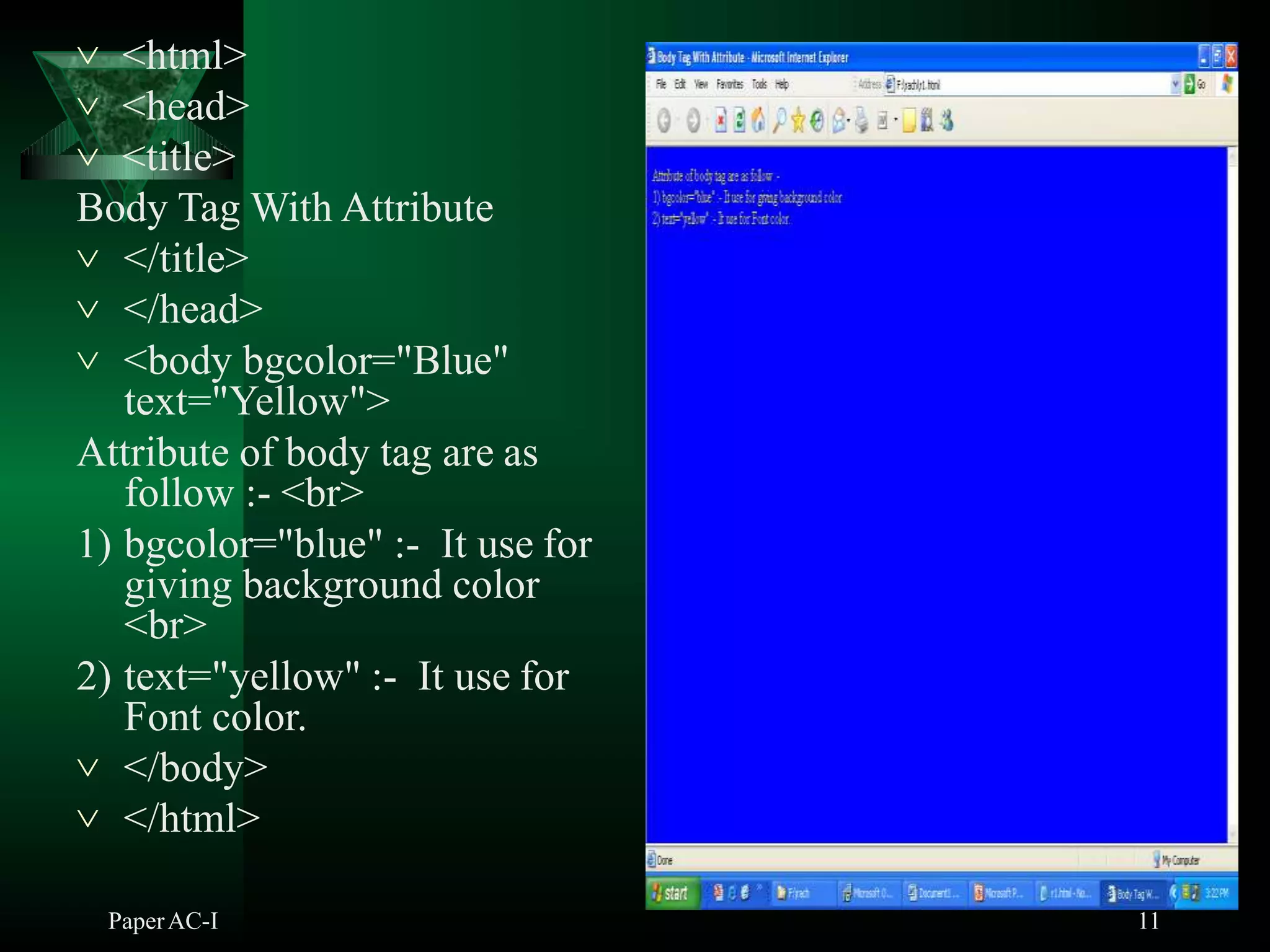The image size is (1270, 952).
Task: Expand the Address bar dropdown arrow
Action: [x=1175, y=84]
